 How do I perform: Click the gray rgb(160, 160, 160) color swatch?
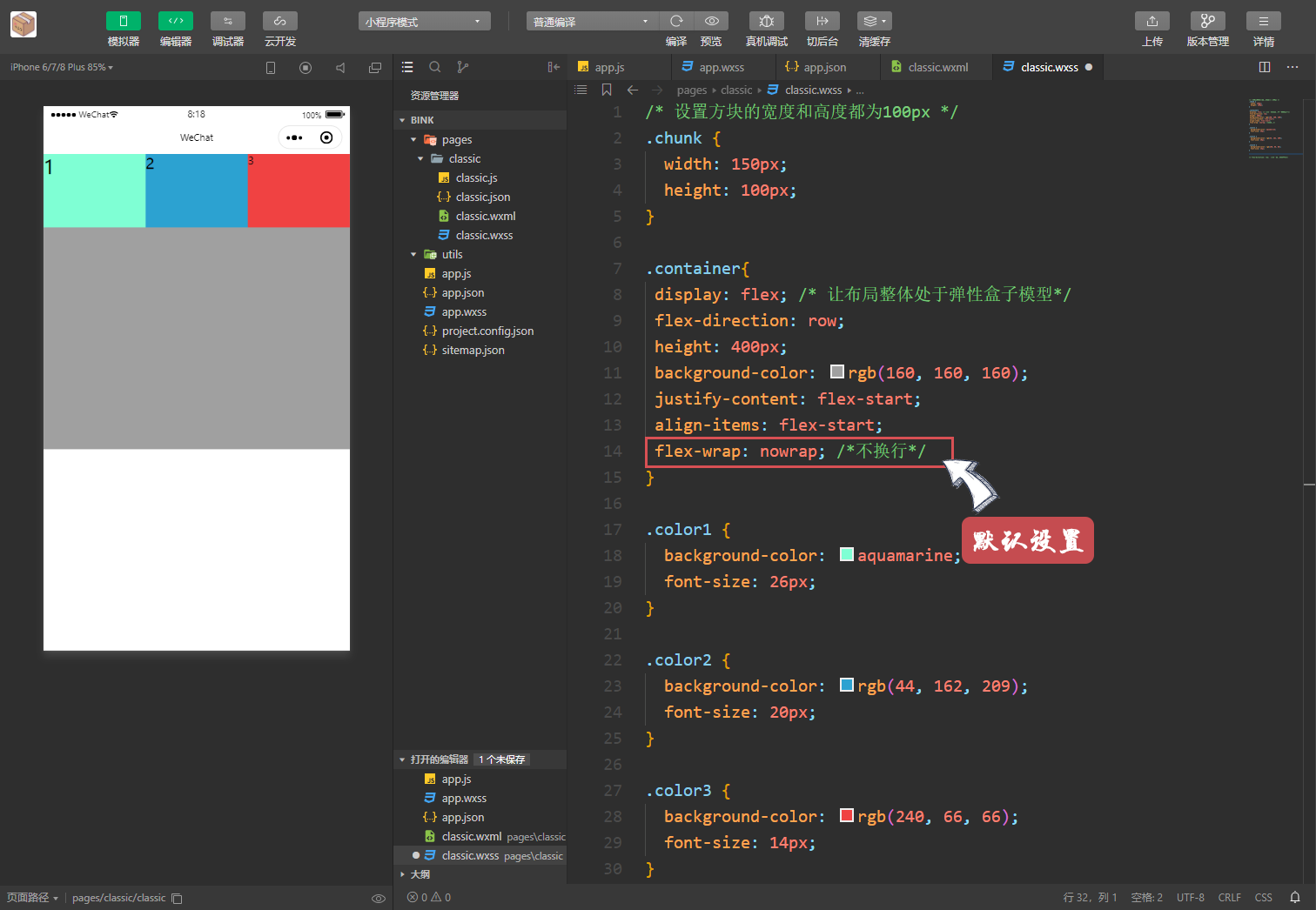click(x=837, y=371)
